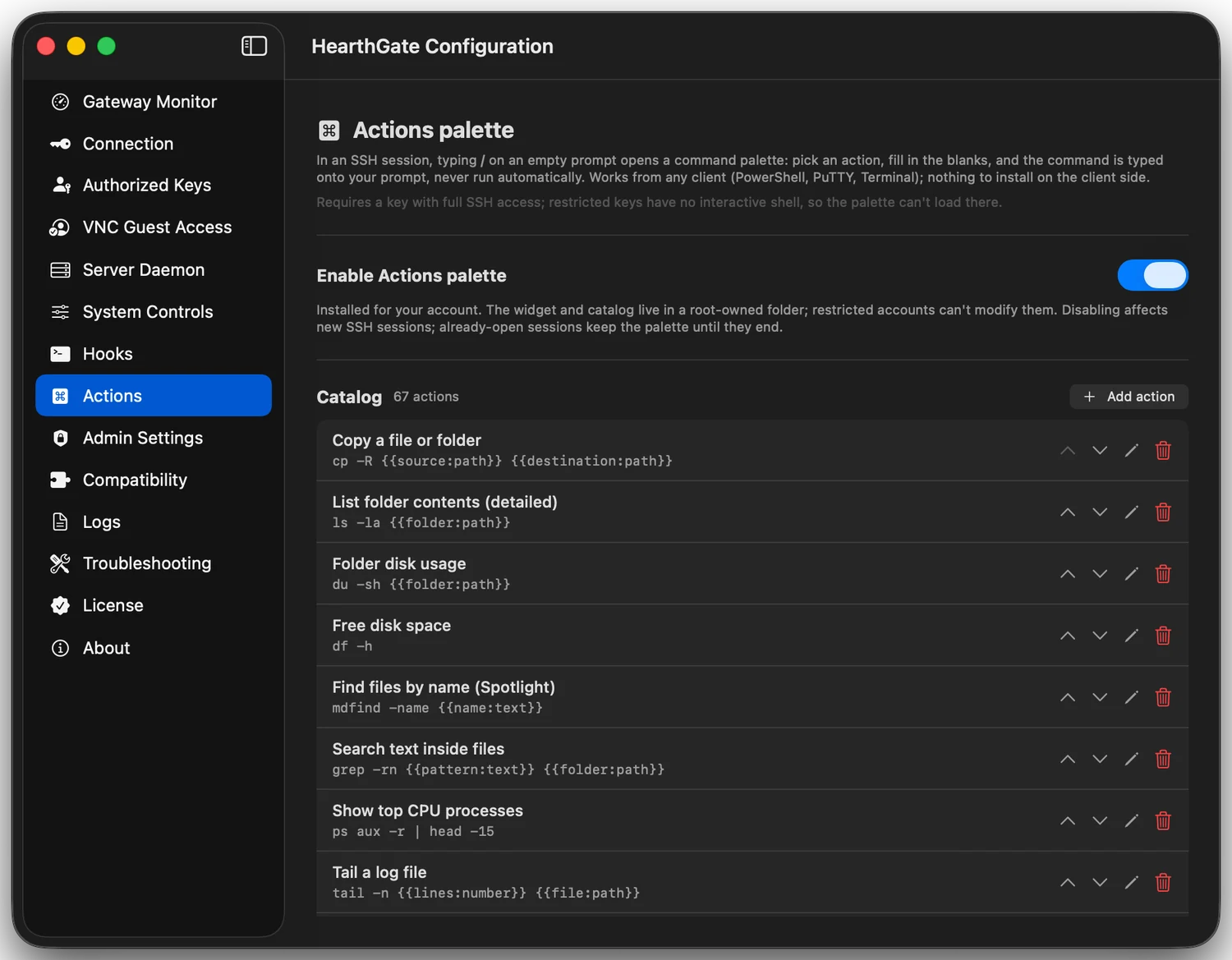1232x960 pixels.
Task: Show the License page
Action: pos(154,605)
